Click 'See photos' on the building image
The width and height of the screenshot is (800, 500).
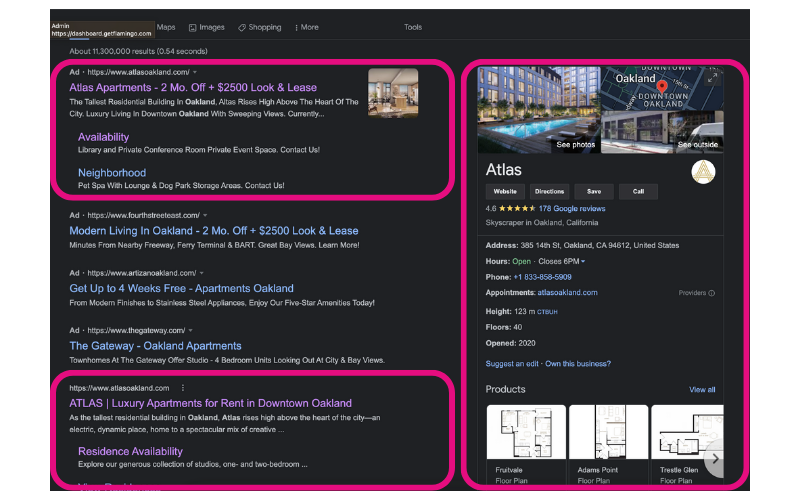[575, 145]
